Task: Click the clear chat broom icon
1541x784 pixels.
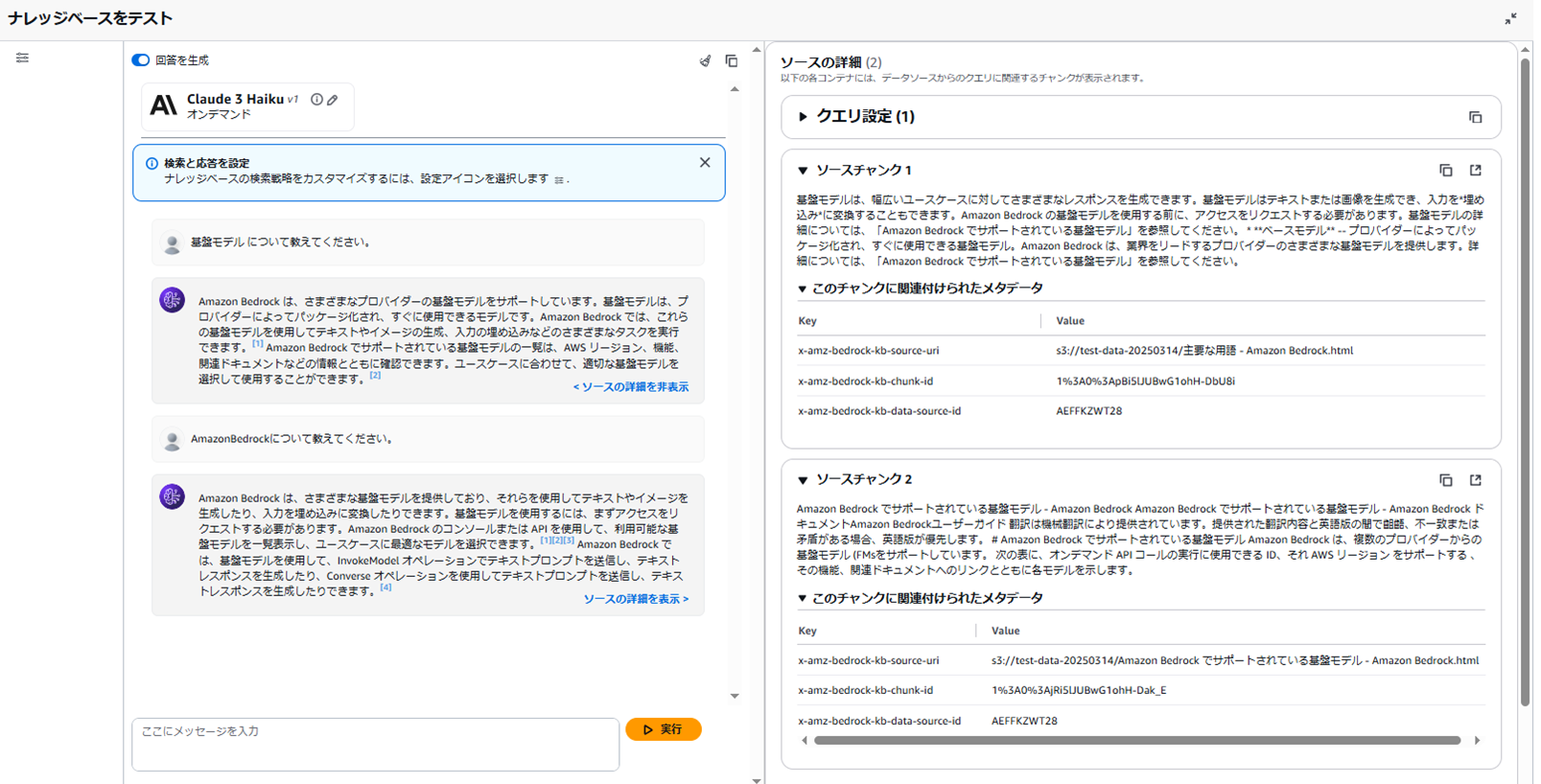Action: (x=705, y=60)
